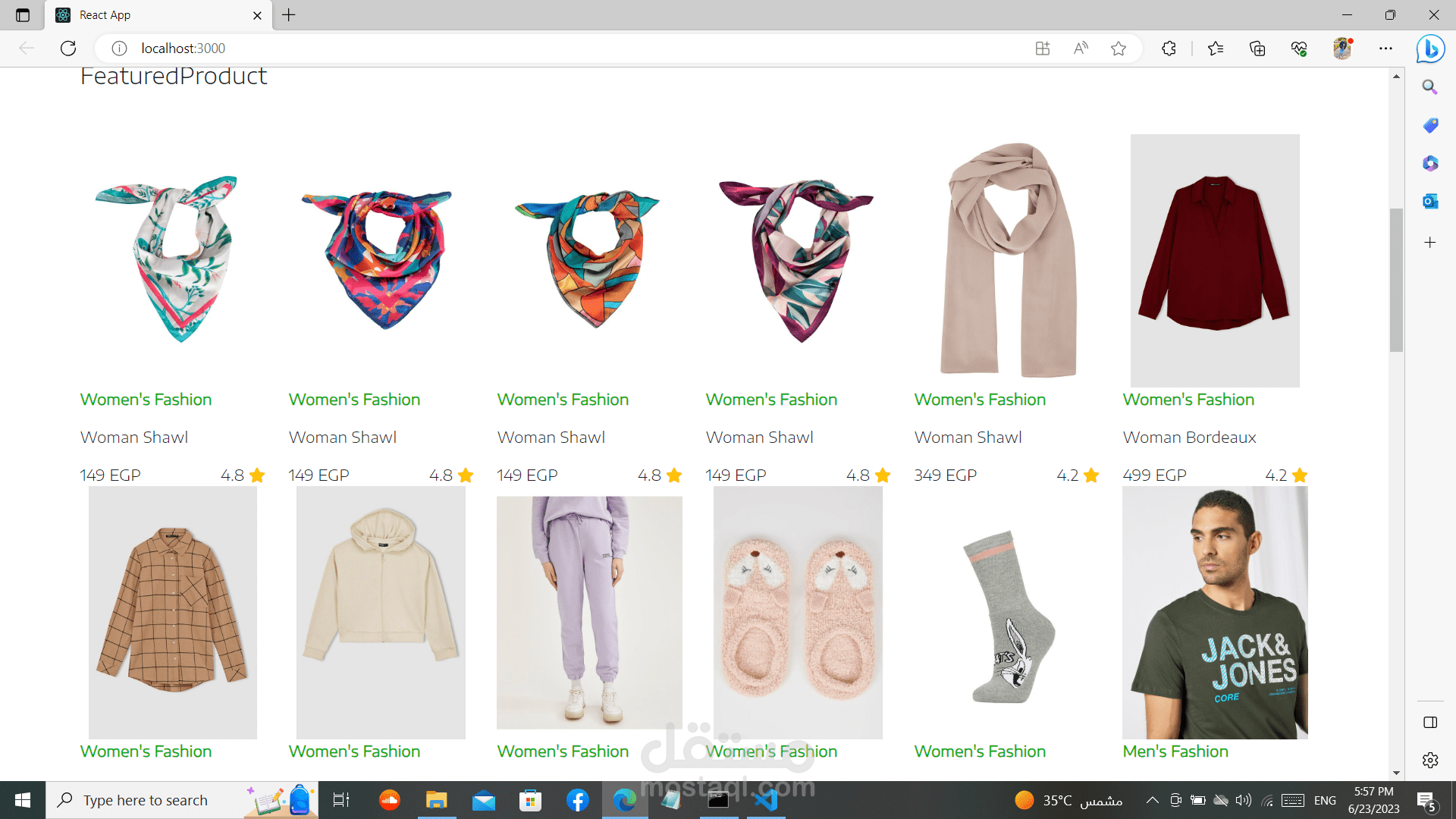Click the sidebar Shopping tag icon

1430,125
